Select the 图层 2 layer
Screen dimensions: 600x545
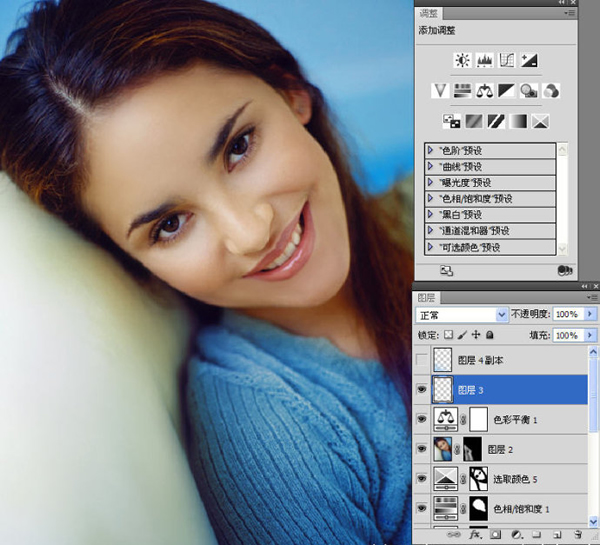(500, 449)
